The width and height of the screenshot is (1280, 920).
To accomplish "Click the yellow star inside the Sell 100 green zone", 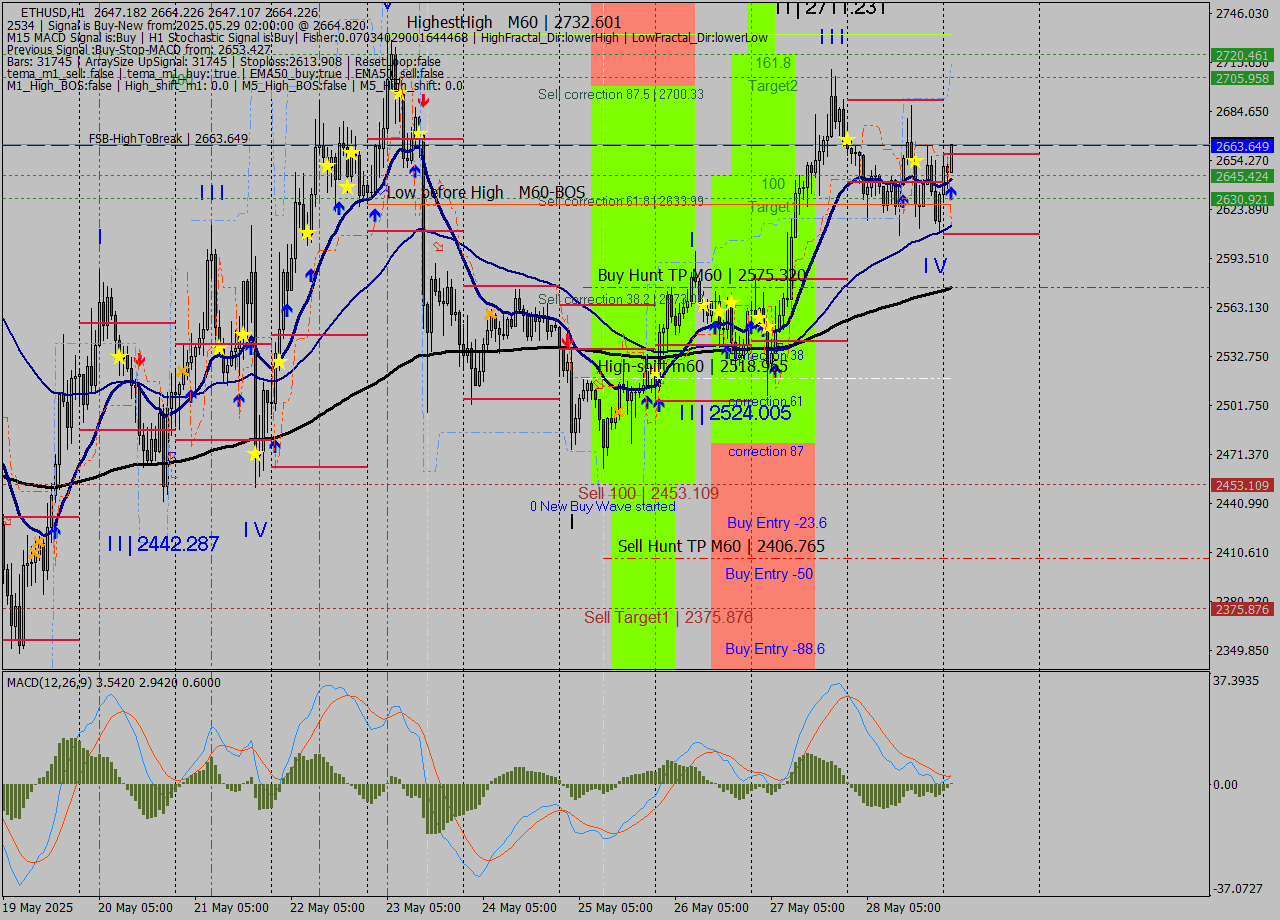I will coord(655,373).
